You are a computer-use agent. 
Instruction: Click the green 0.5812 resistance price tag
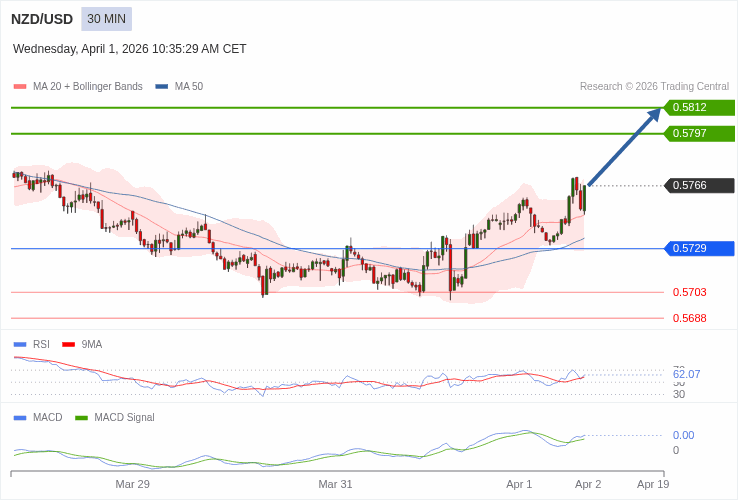[698, 108]
